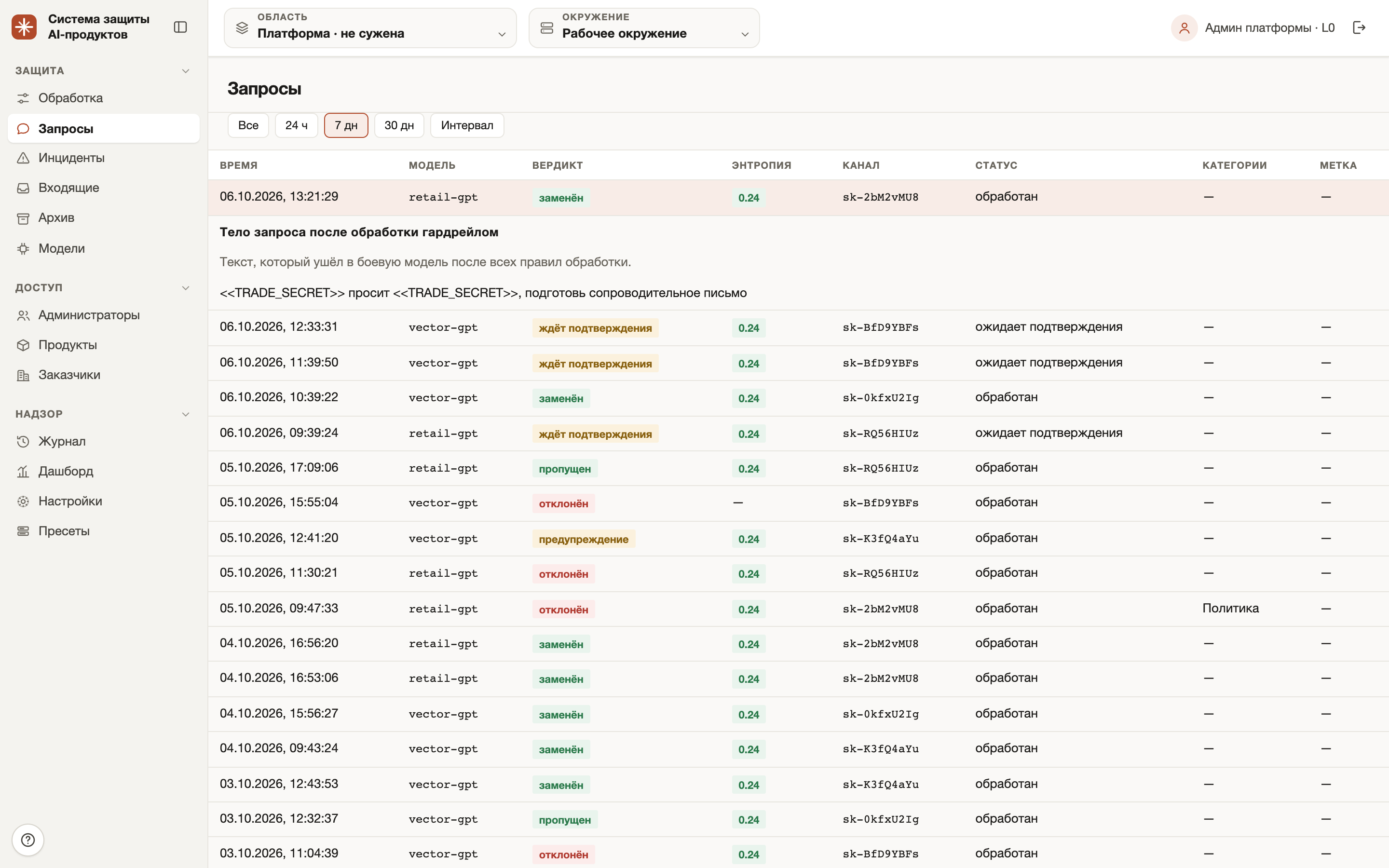
Task: Click the Продукты cube icon
Action: pos(23,345)
